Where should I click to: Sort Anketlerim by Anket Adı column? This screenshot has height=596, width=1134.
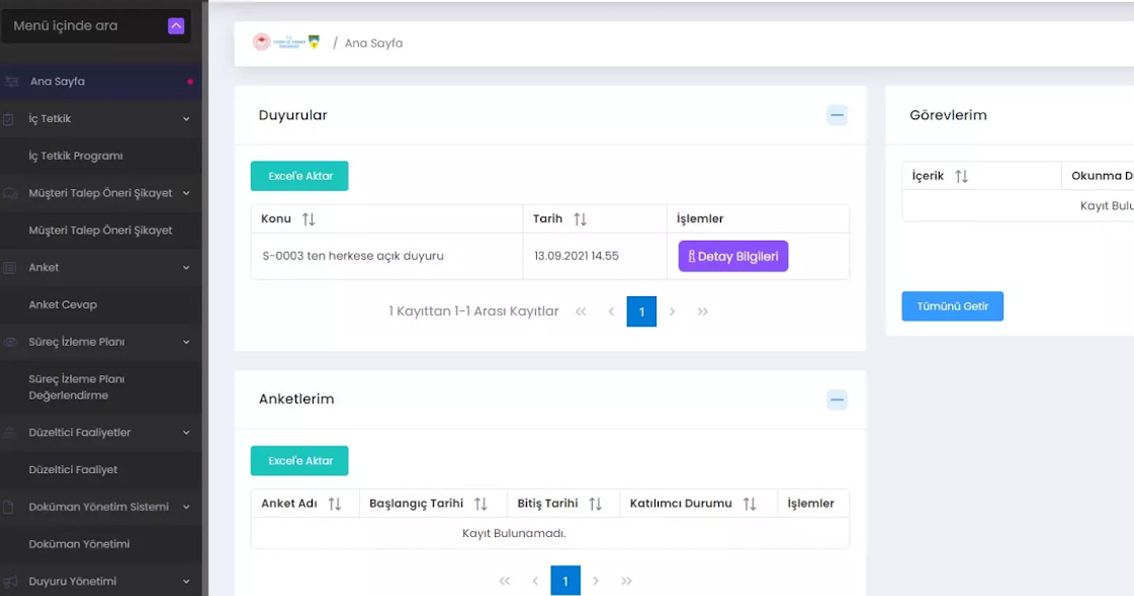[x=334, y=503]
